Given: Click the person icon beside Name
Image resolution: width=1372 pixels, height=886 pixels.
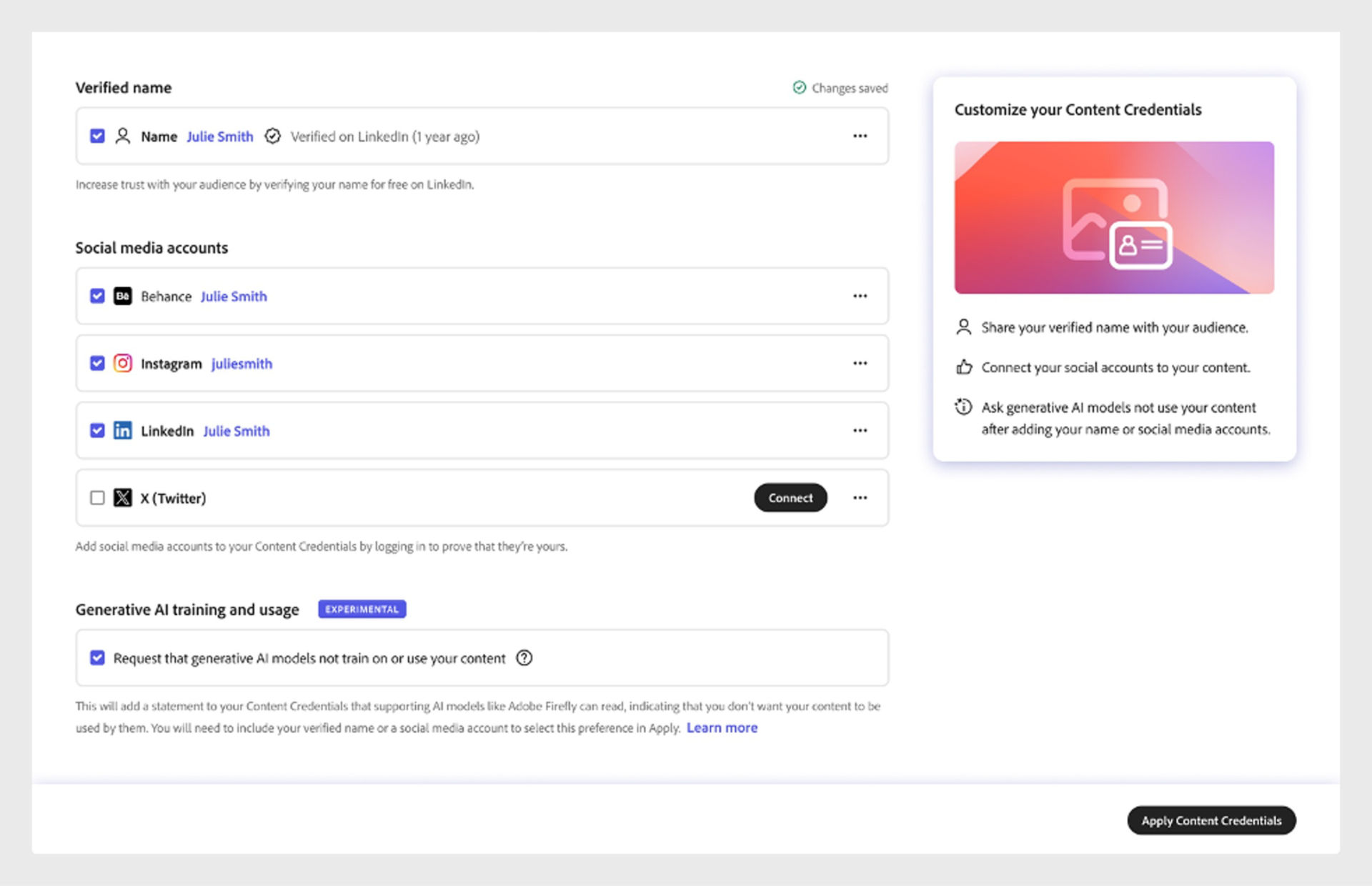Looking at the screenshot, I should (x=122, y=136).
